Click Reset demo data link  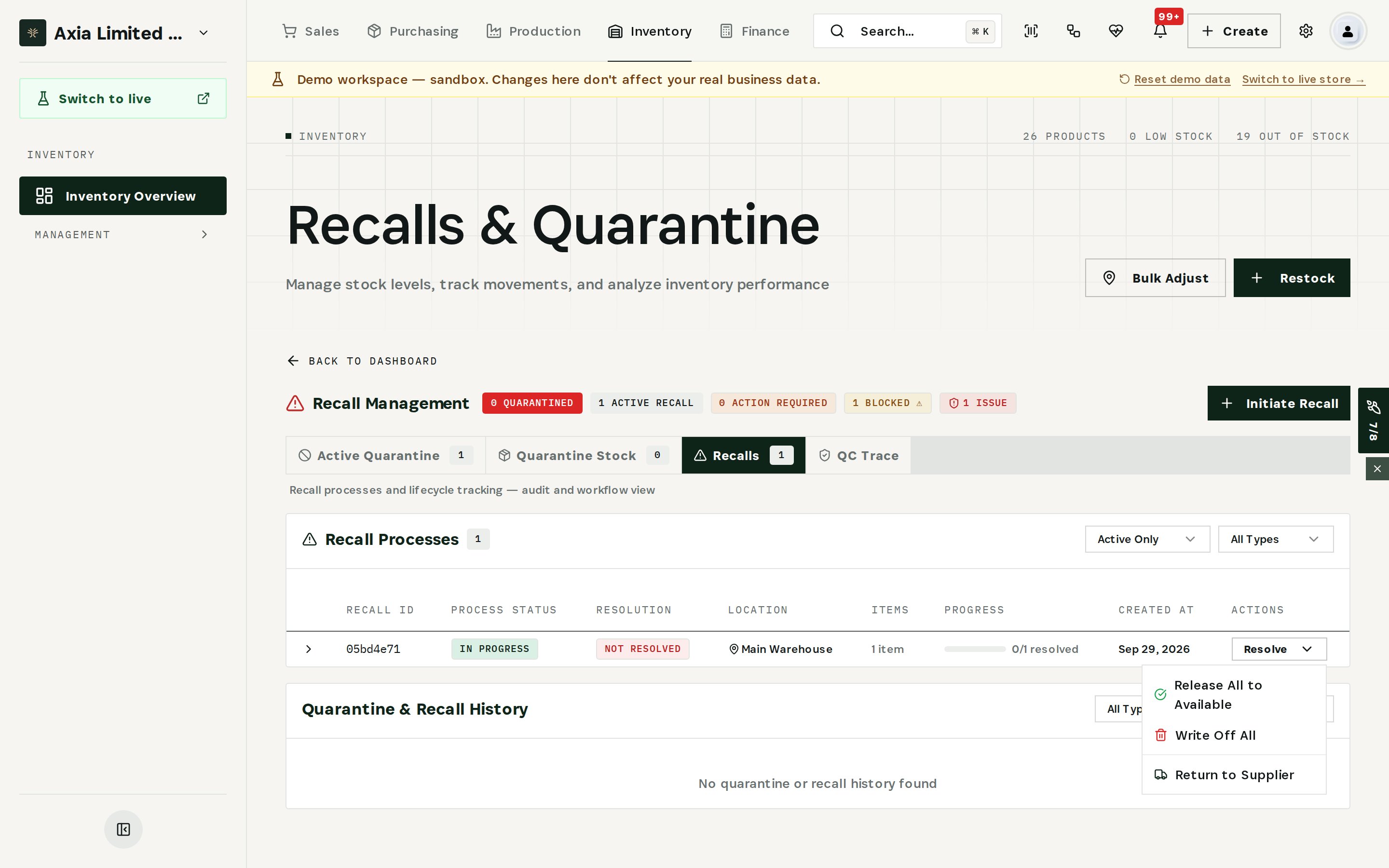point(1182,79)
